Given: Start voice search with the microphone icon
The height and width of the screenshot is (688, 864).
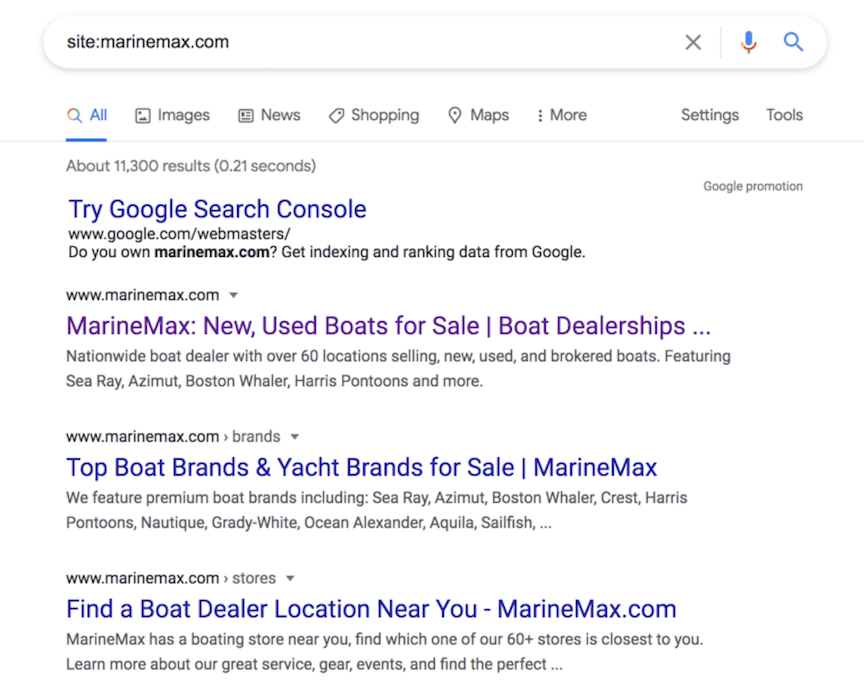Looking at the screenshot, I should click(x=748, y=42).
